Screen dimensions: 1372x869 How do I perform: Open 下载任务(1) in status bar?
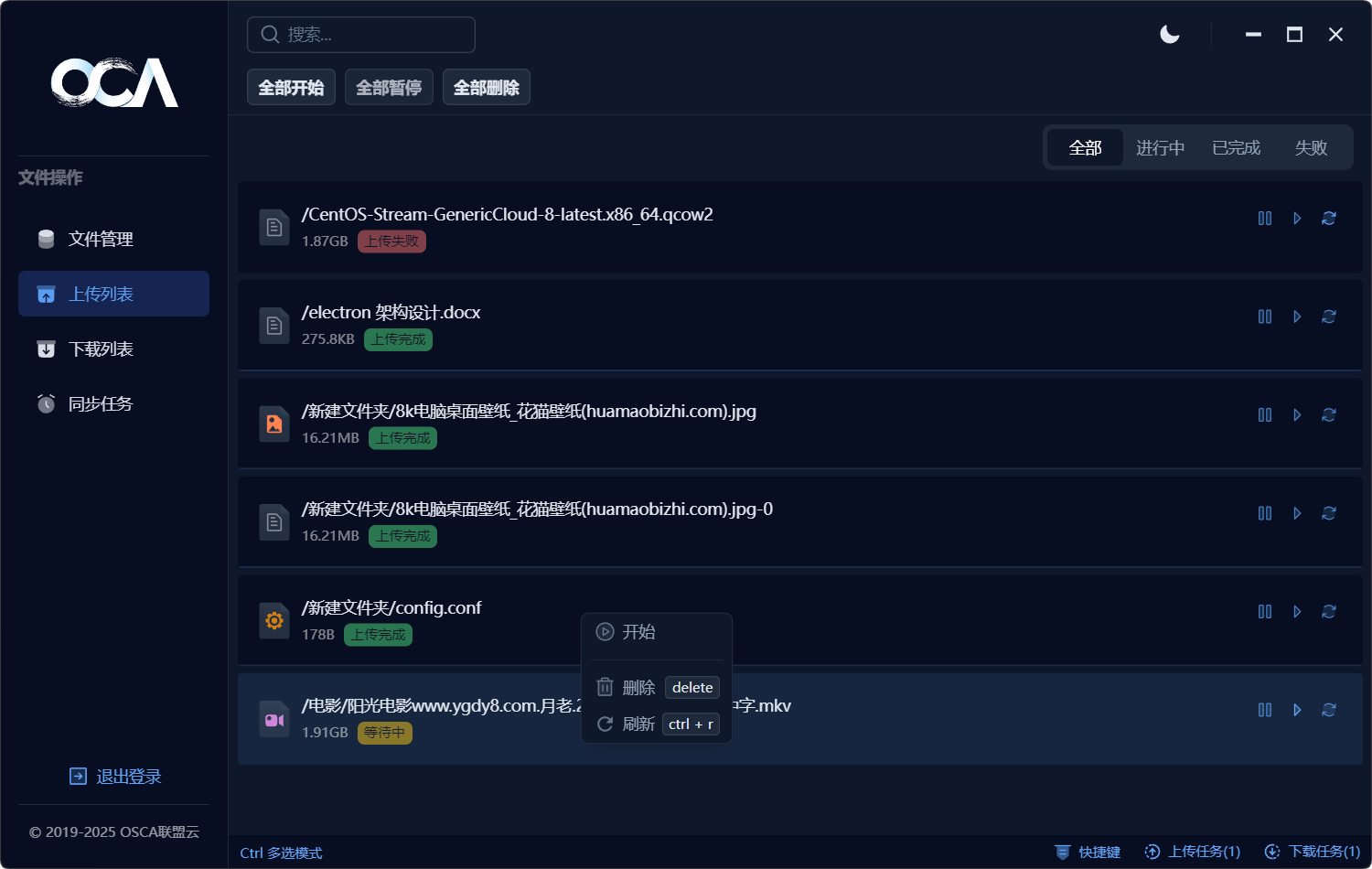(x=1313, y=852)
